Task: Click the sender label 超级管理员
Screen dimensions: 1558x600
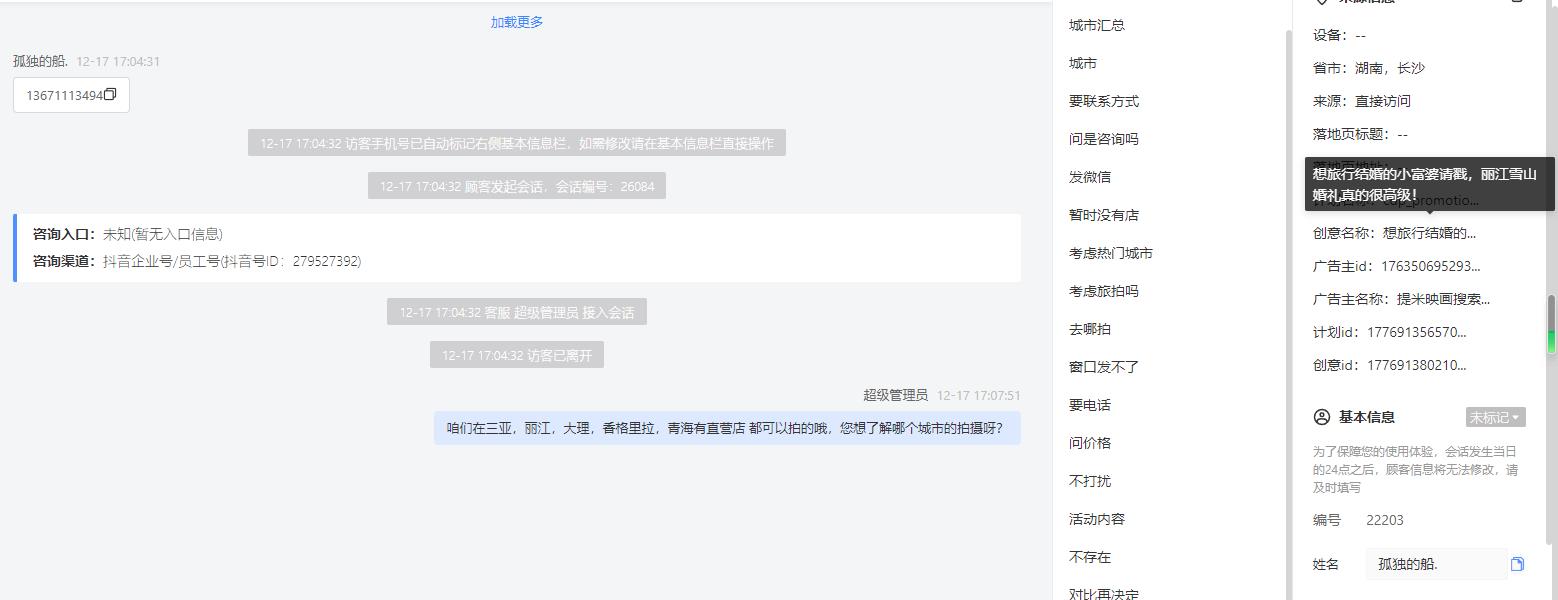Action: (896, 395)
